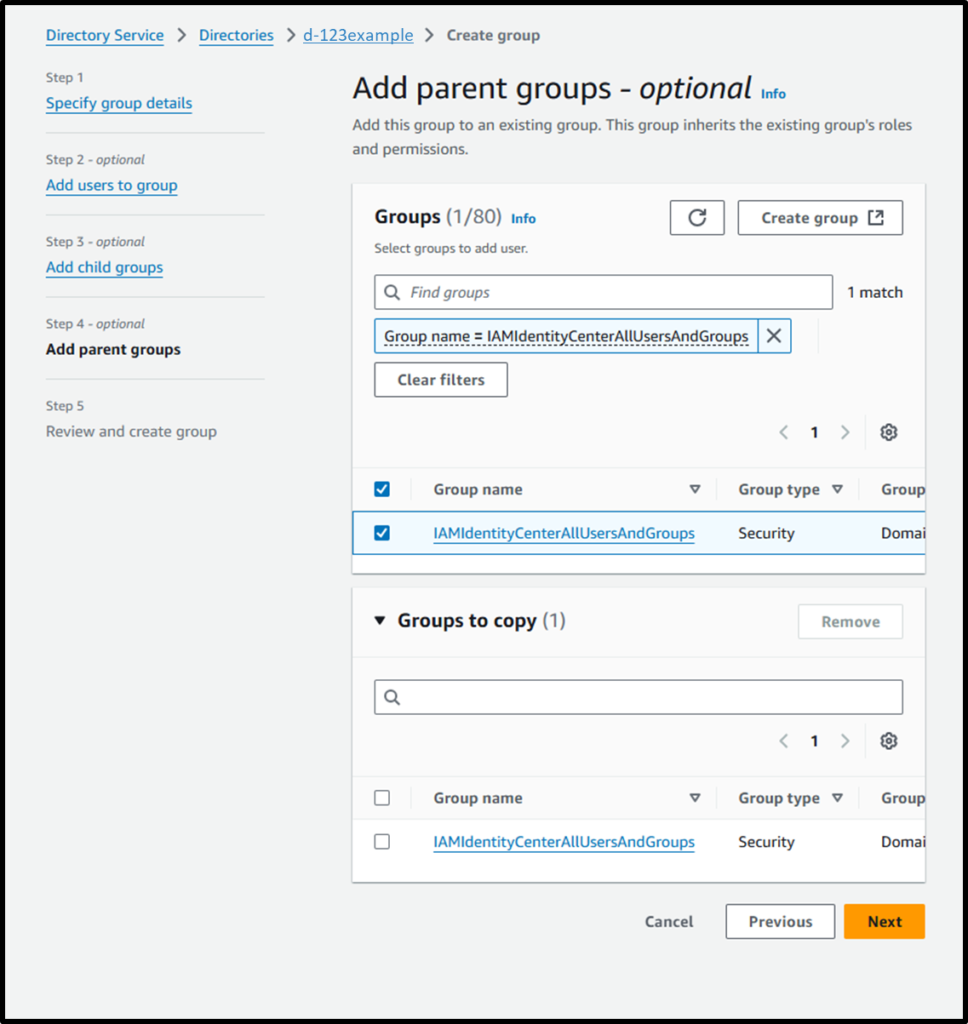
Task: Click the Remove button
Action: click(850, 622)
